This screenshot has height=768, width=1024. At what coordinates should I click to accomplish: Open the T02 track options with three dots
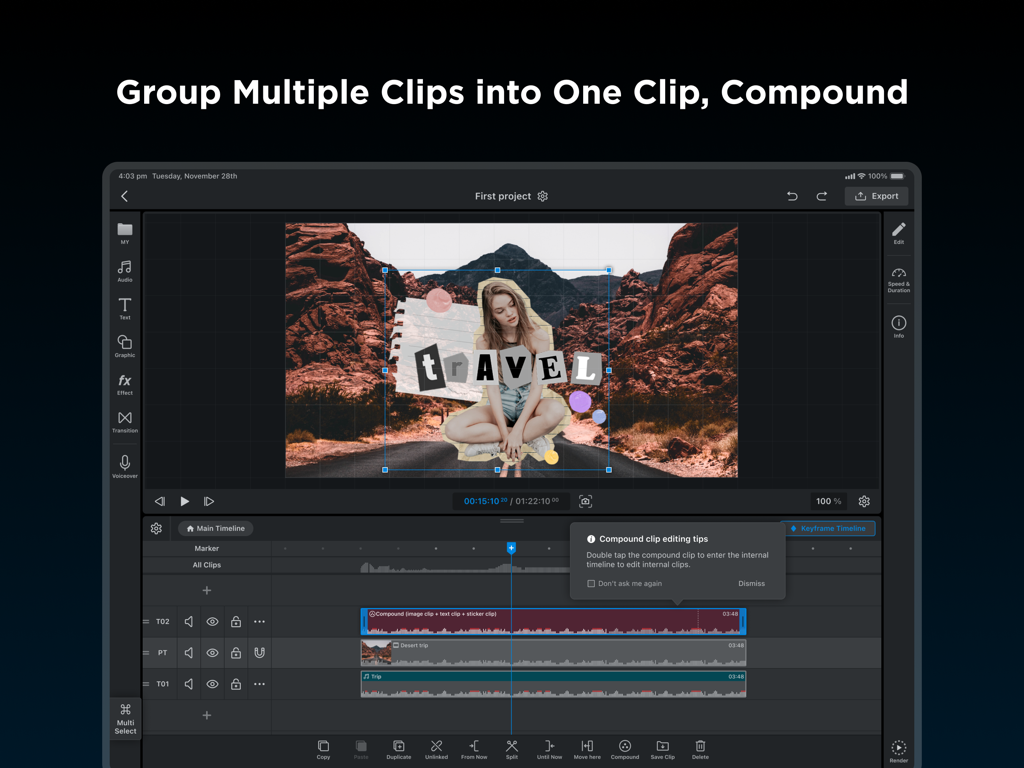[260, 621]
